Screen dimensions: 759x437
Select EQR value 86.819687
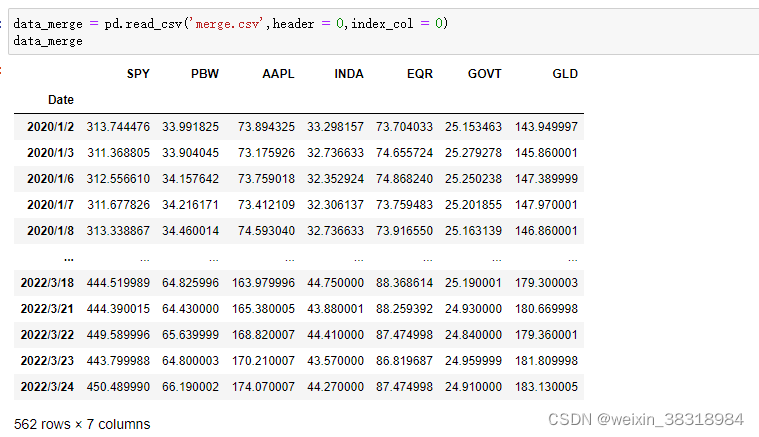(x=404, y=361)
